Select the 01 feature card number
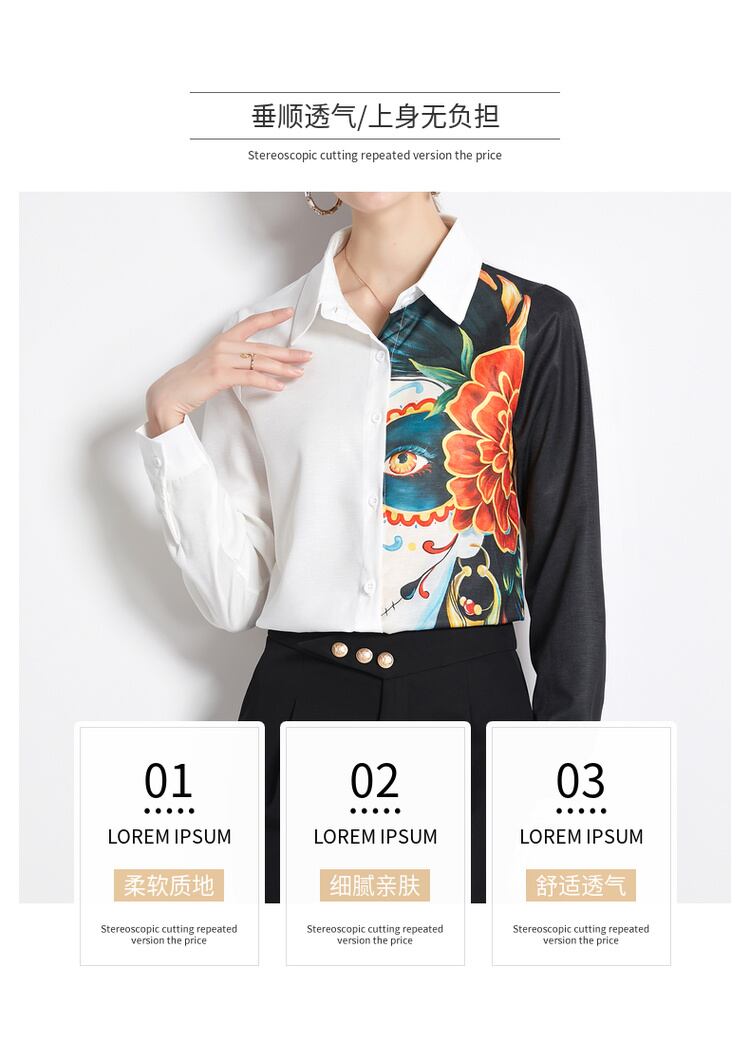The image size is (750, 1041). point(169,780)
